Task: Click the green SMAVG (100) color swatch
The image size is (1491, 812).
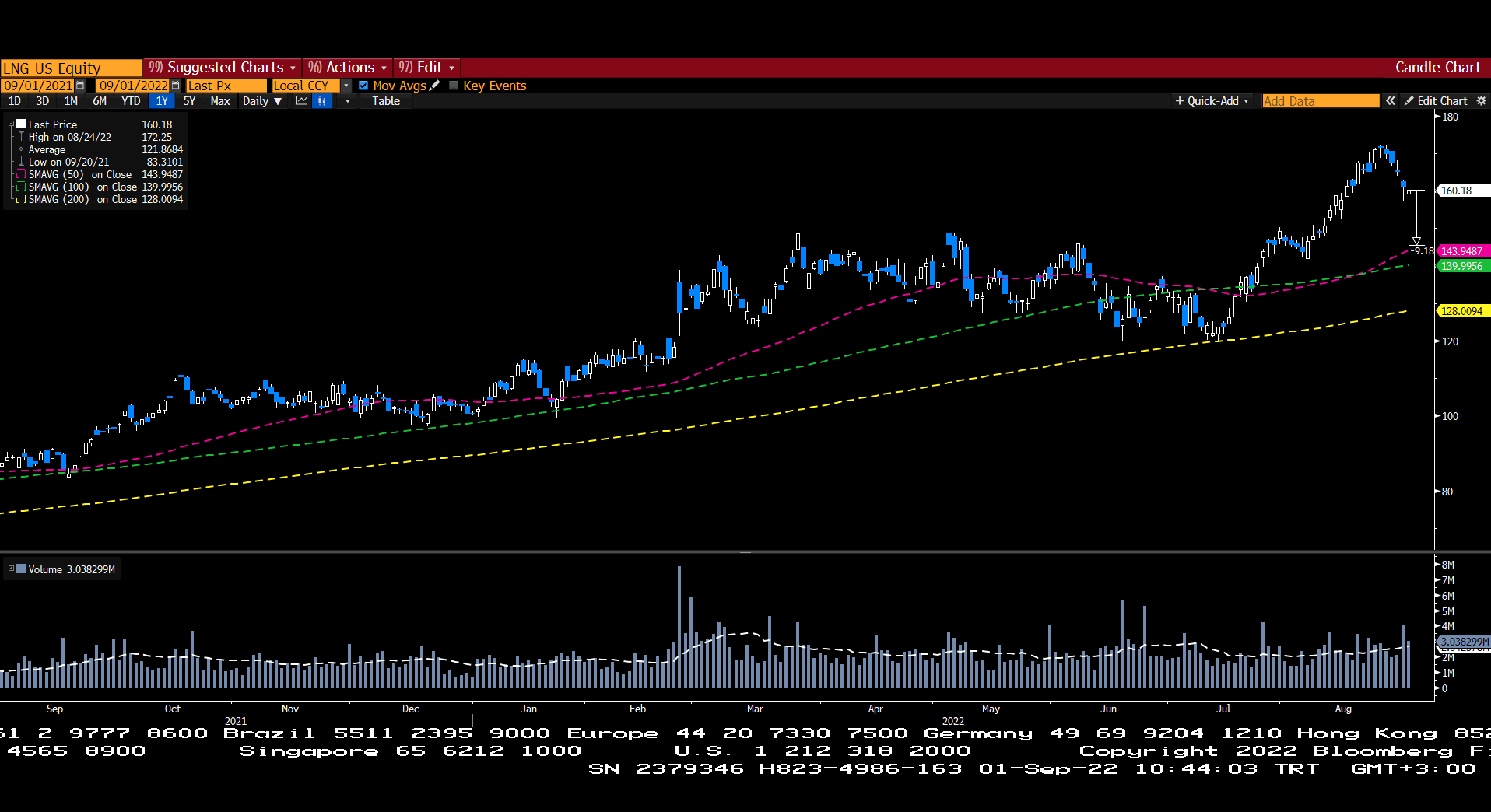Action: (22, 187)
